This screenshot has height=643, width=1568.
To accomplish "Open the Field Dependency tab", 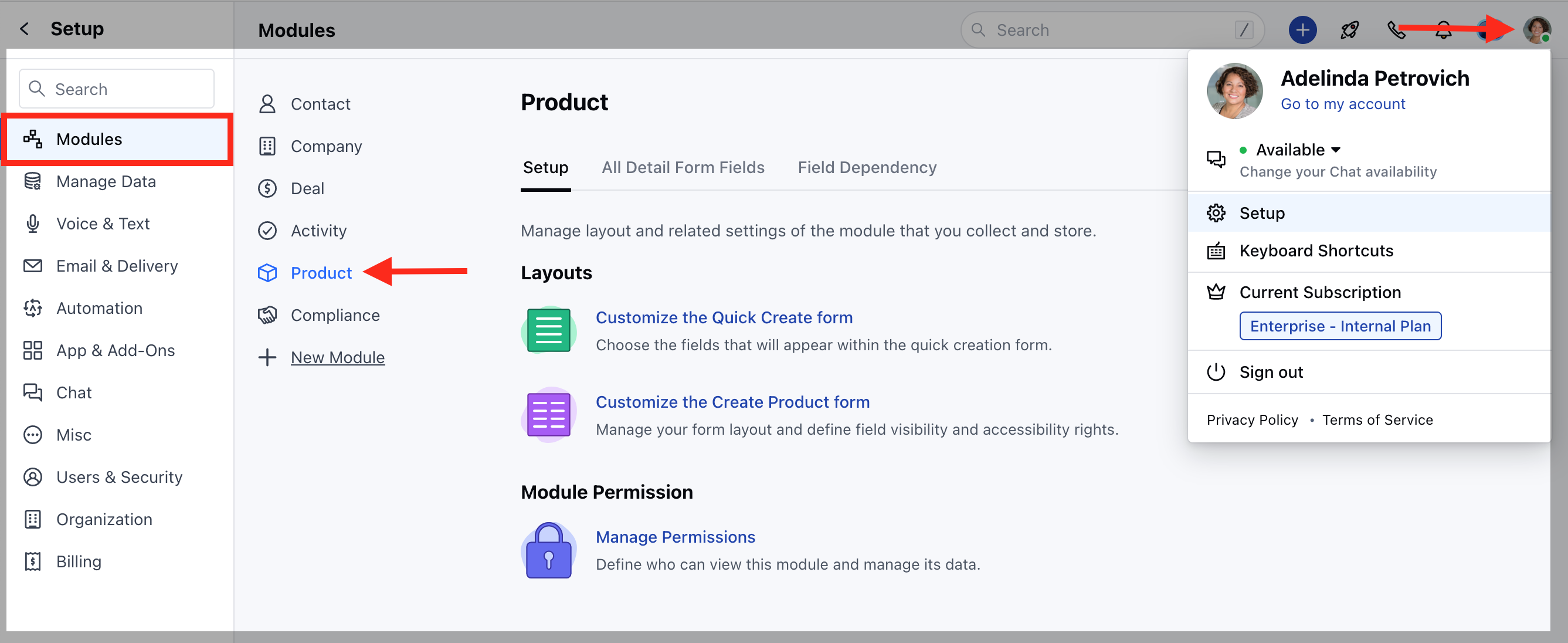I will pyautogui.click(x=867, y=167).
